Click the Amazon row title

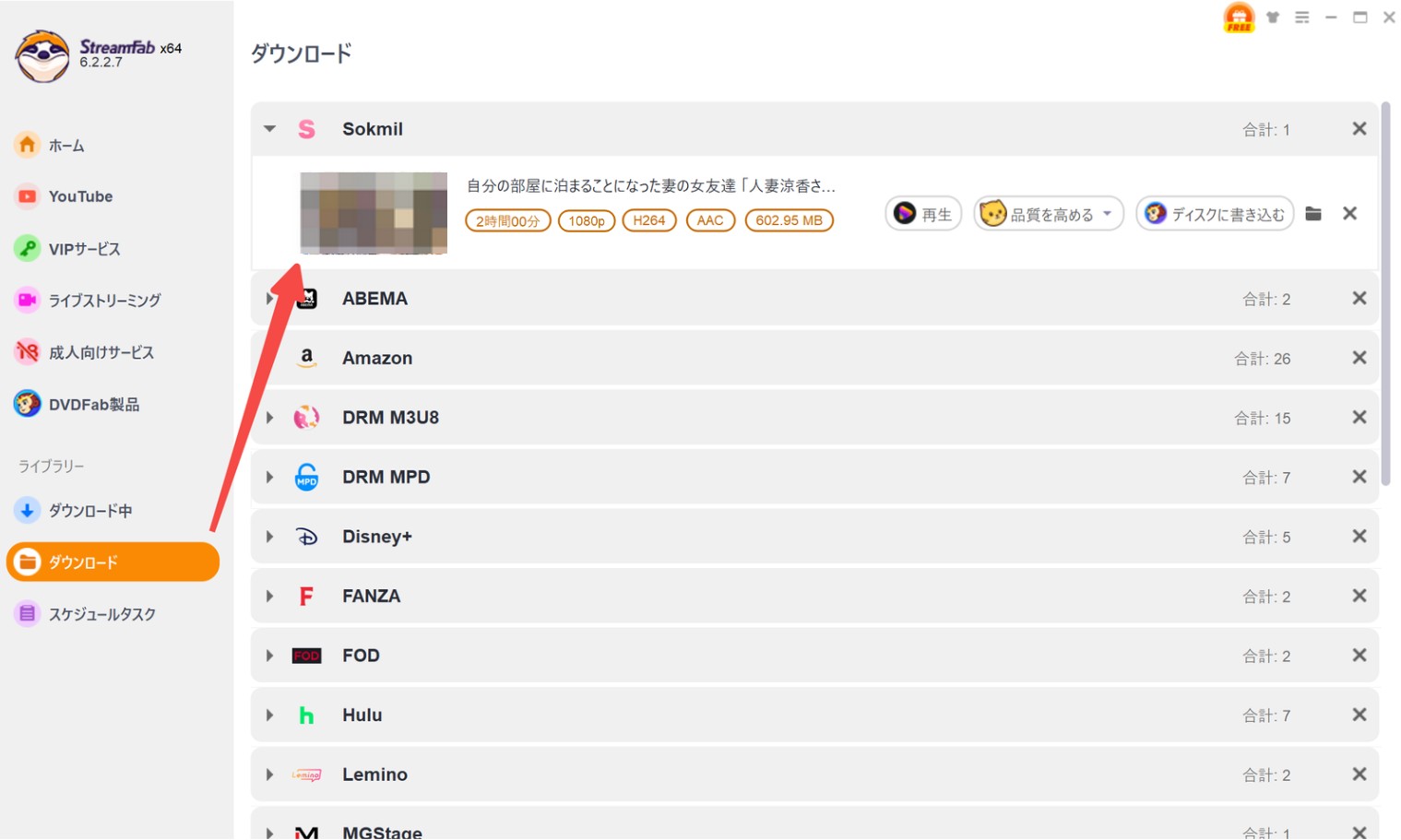[377, 358]
